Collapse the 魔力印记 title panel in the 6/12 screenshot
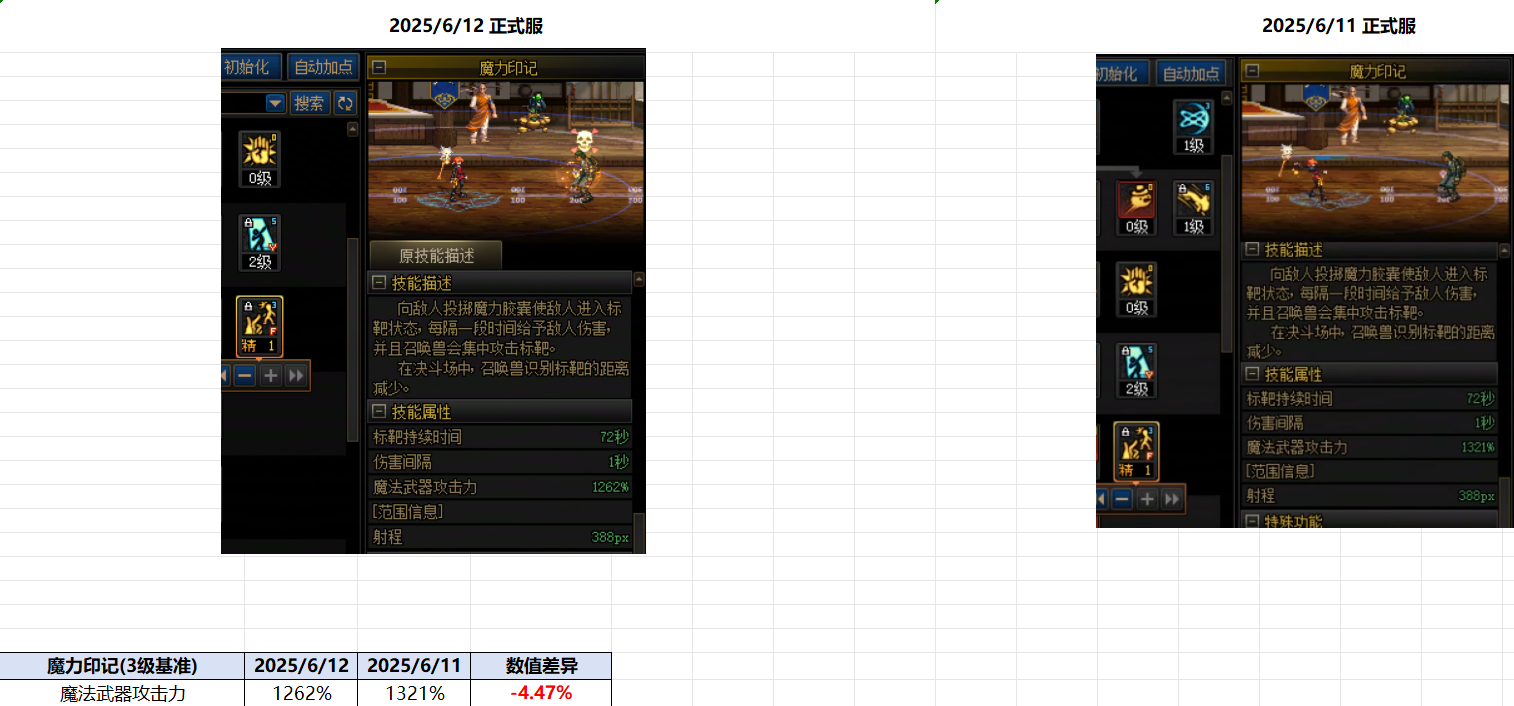This screenshot has height=706, width=1514. (379, 68)
